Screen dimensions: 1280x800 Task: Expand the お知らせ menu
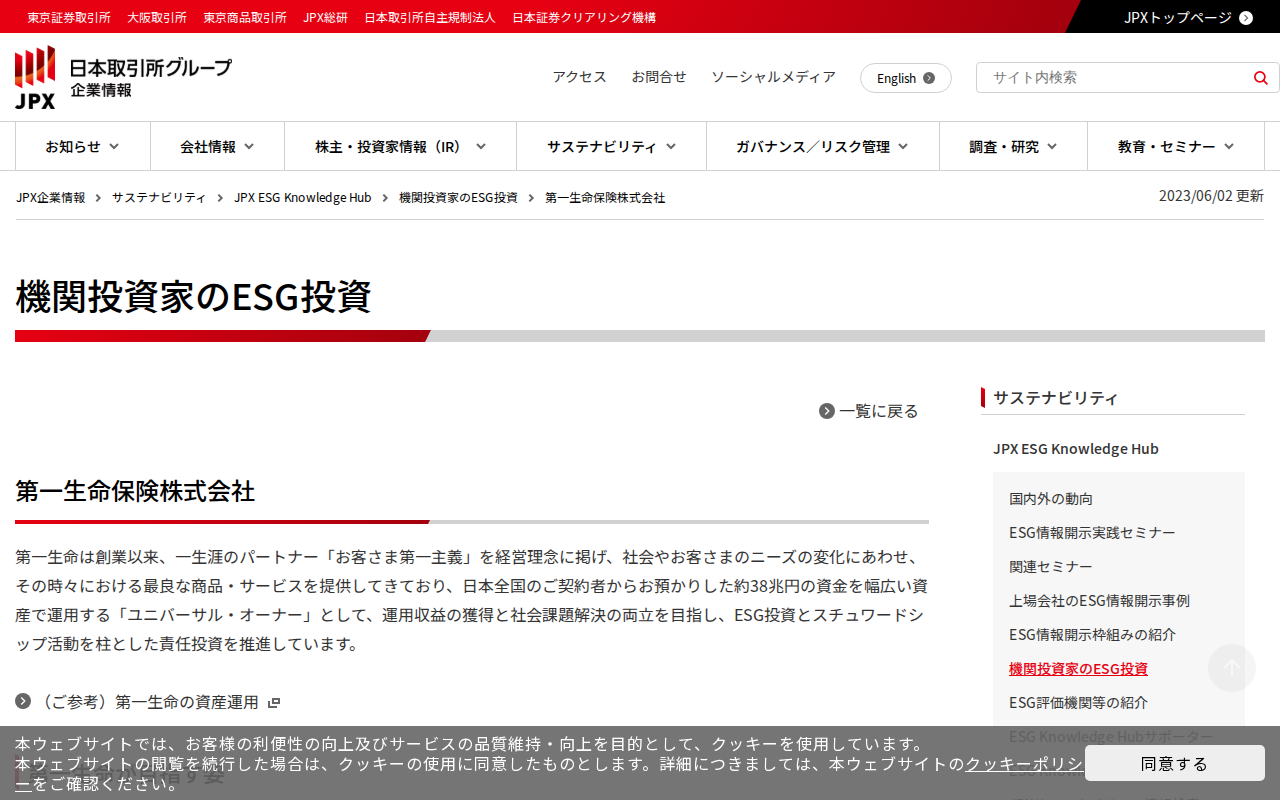pos(83,147)
